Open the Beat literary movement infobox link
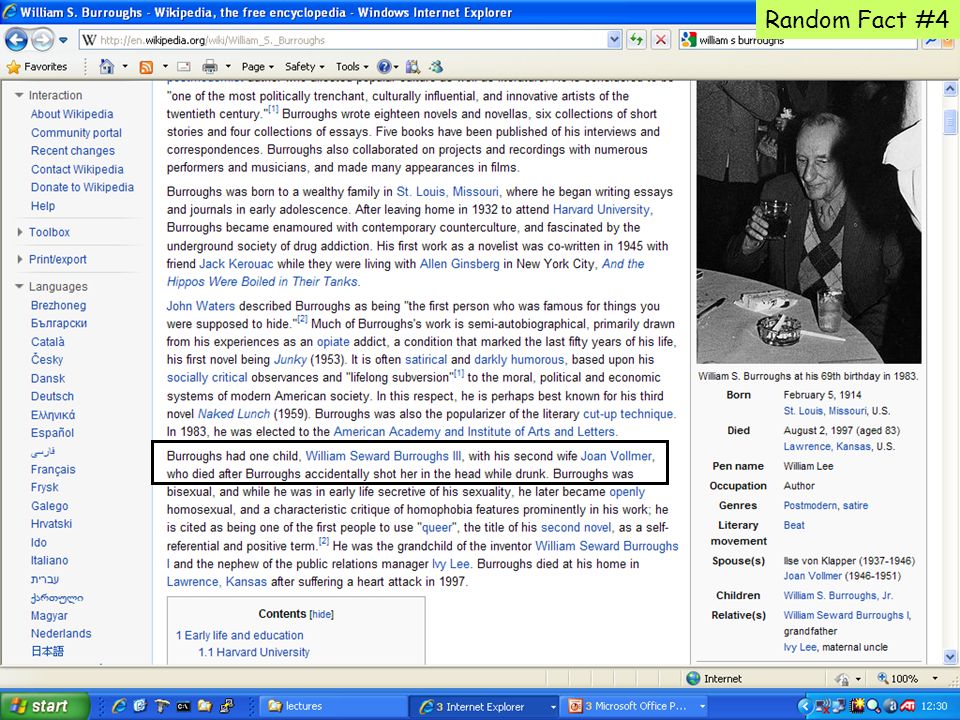The width and height of the screenshot is (960, 720). coord(793,525)
